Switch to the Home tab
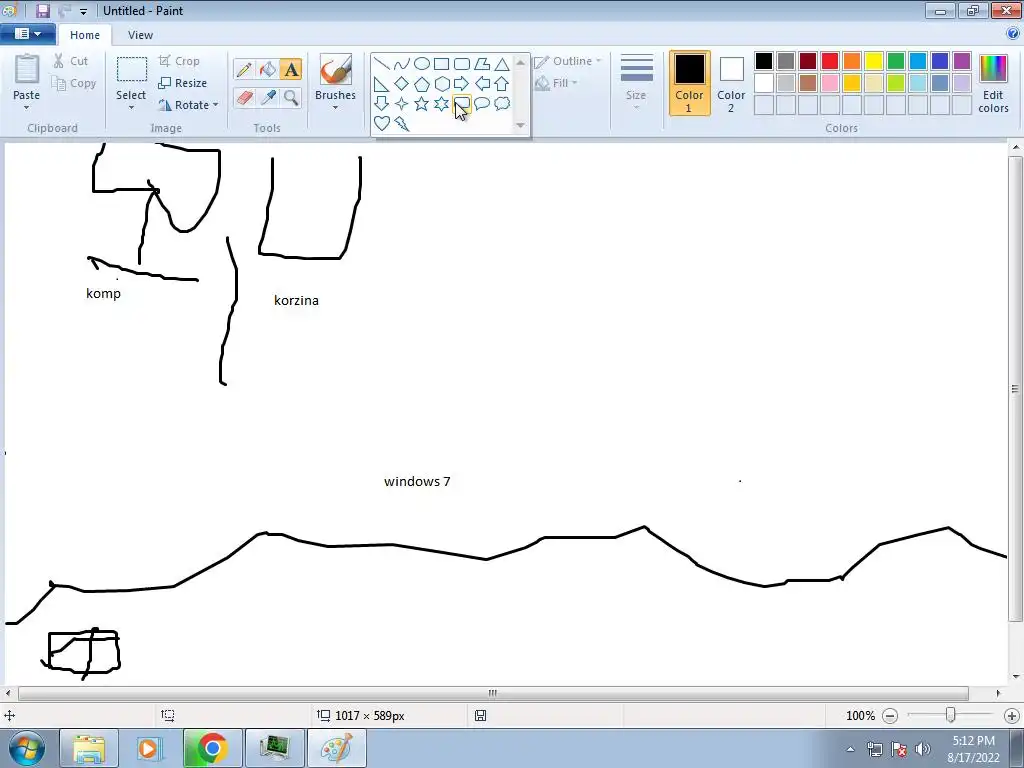Viewport: 1024px width, 768px height. click(x=85, y=35)
